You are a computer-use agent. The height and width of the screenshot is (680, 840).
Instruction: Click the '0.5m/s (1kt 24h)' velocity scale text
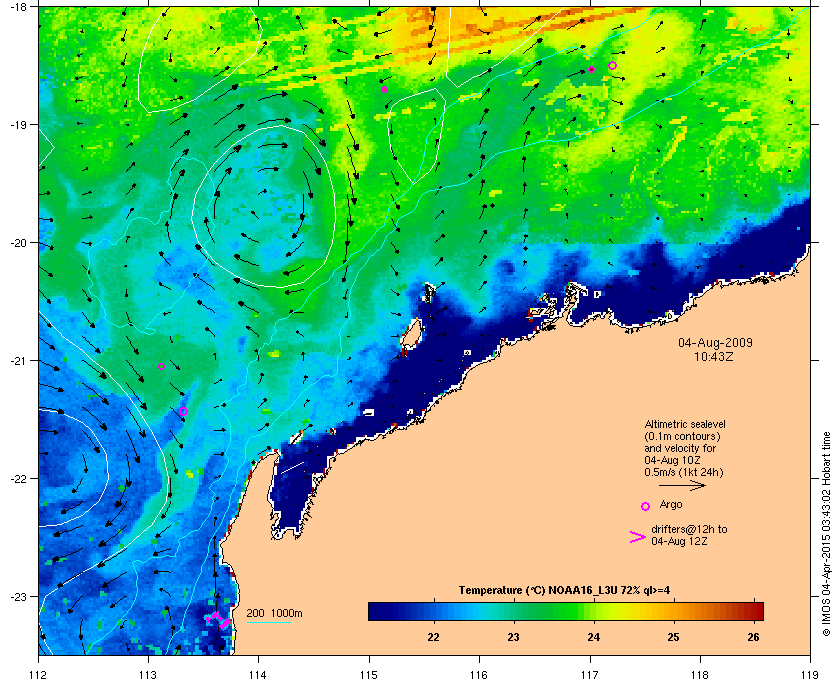[684, 473]
